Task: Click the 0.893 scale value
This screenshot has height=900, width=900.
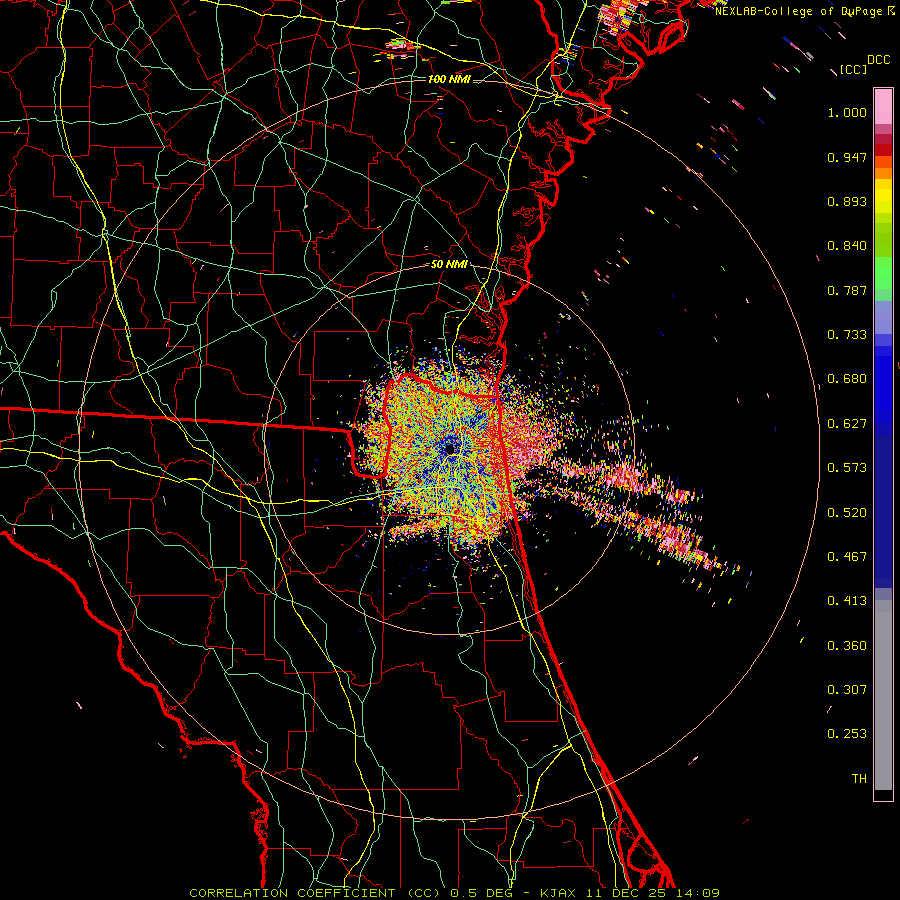Action: [847, 201]
